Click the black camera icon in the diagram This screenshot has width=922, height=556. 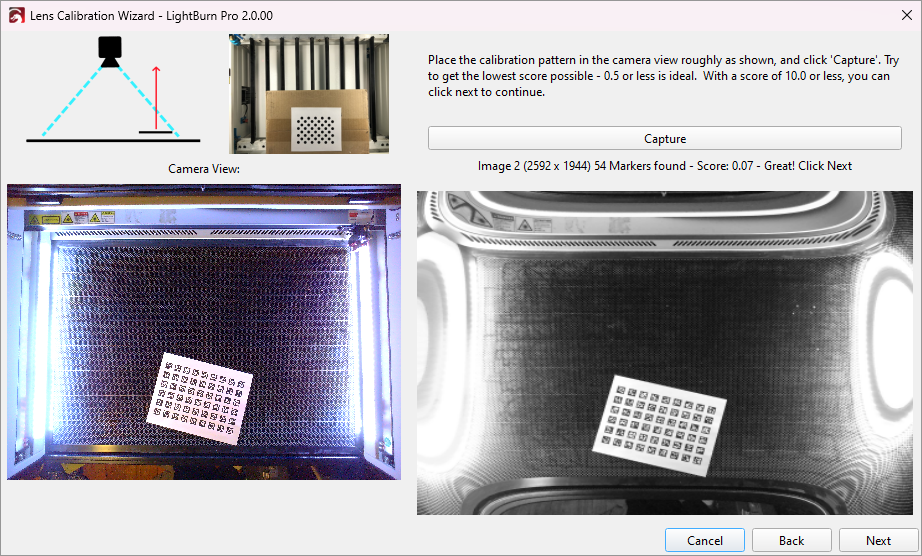(x=109, y=50)
